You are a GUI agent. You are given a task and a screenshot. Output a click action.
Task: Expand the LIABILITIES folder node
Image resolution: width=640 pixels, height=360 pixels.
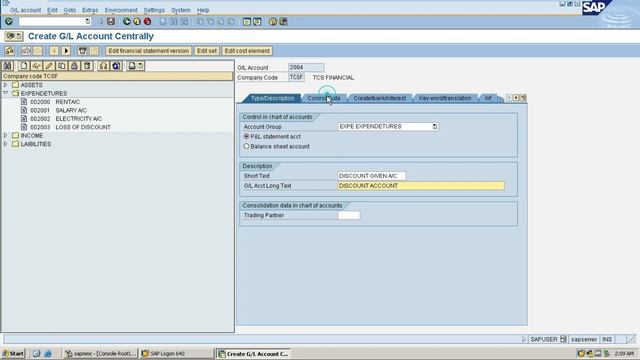click(x=5, y=144)
